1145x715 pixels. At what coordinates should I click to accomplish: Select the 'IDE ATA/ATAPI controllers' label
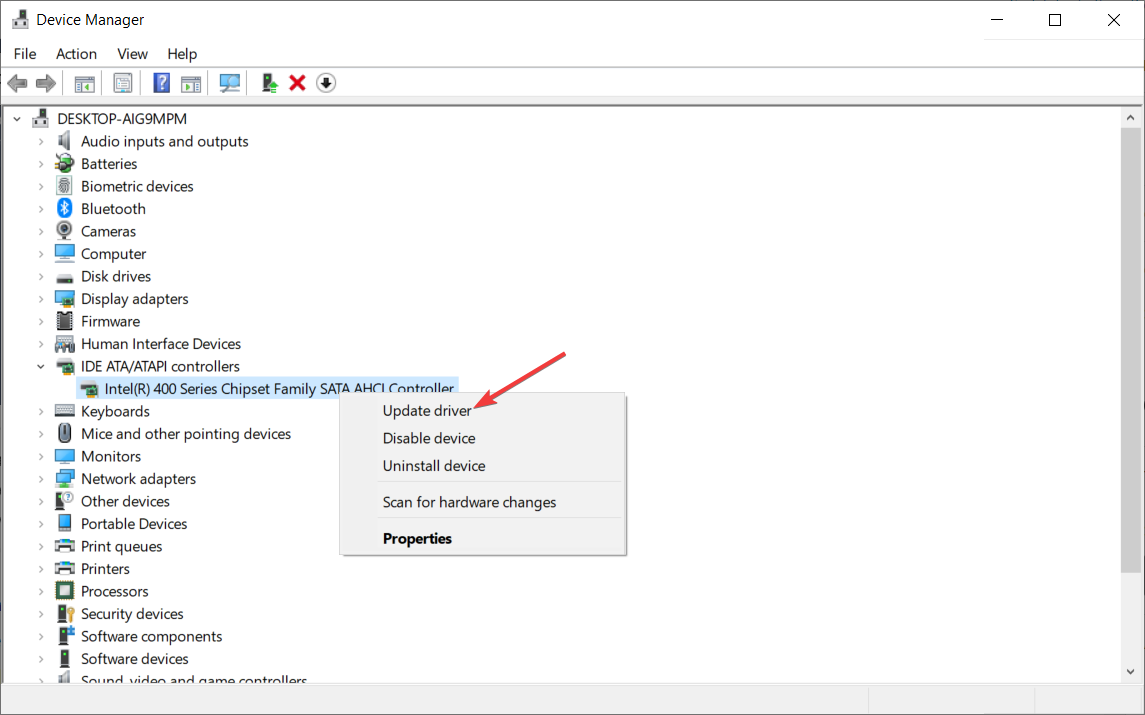pos(160,367)
